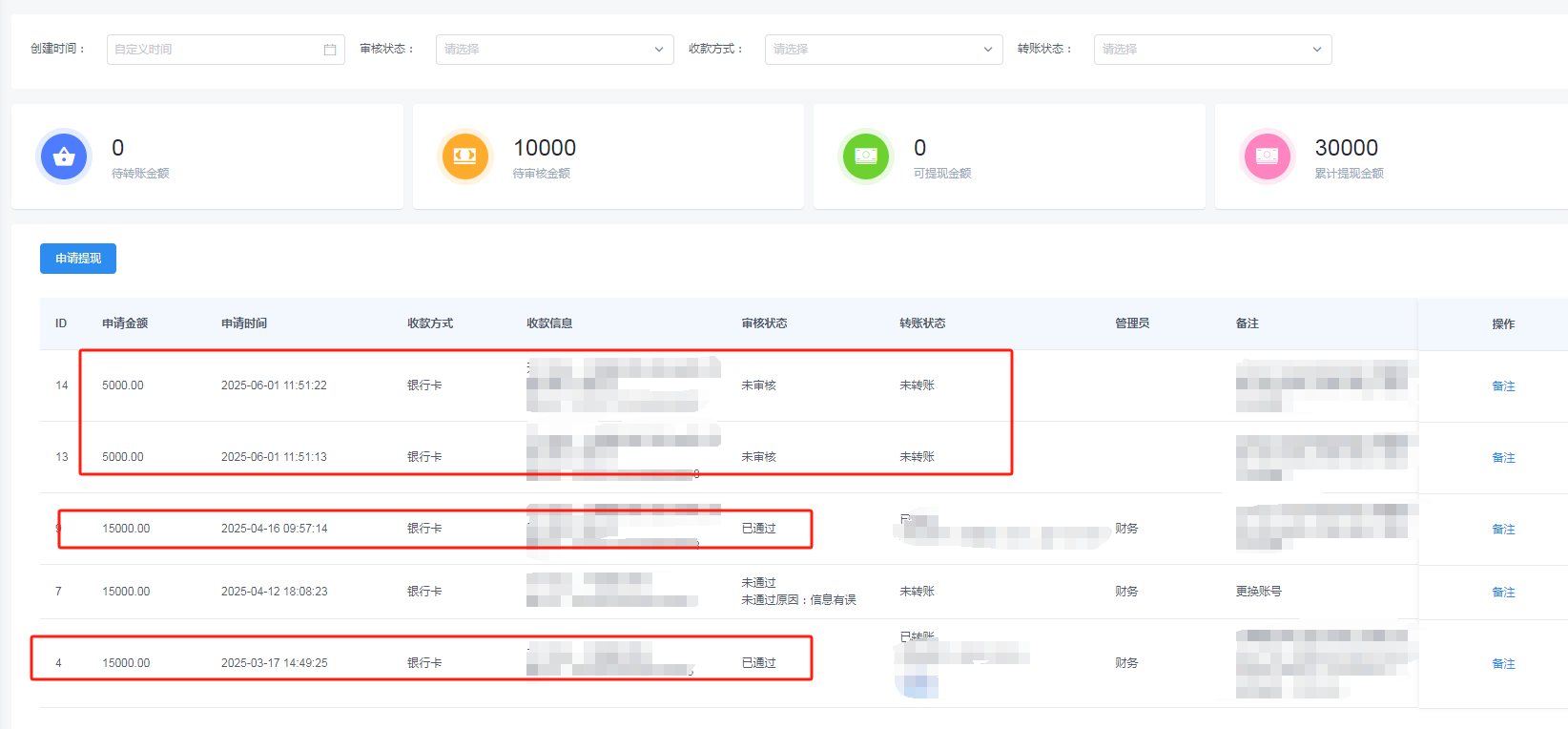
Task: Click the 操作 column header
Action: 1503,324
